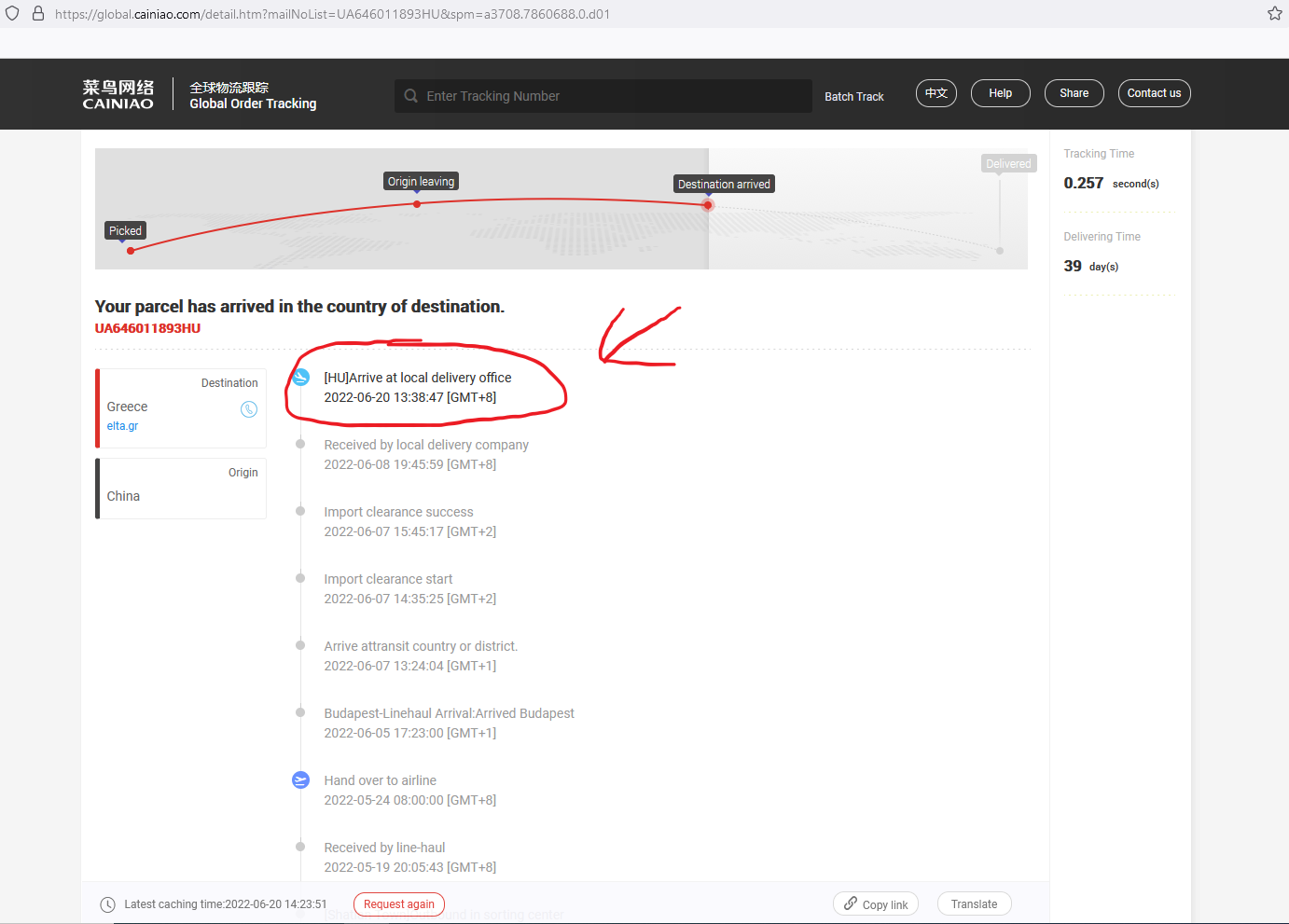This screenshot has height=924, width=1289.
Task: Click timestamp 2022-05-24 08:00:00 [GMT+8]
Action: coord(410,800)
